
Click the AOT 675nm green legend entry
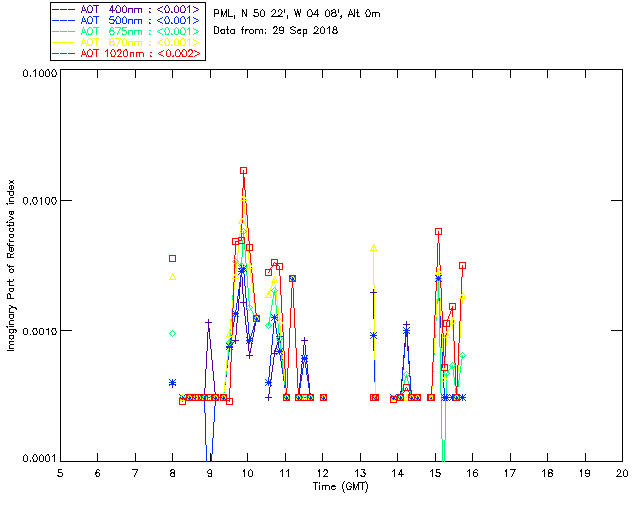[x=127, y=31]
